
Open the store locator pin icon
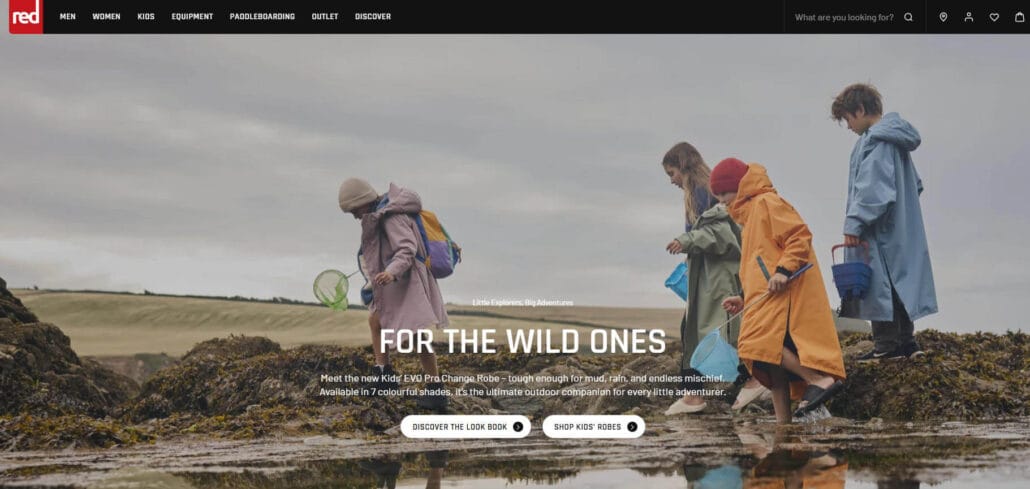click(943, 17)
